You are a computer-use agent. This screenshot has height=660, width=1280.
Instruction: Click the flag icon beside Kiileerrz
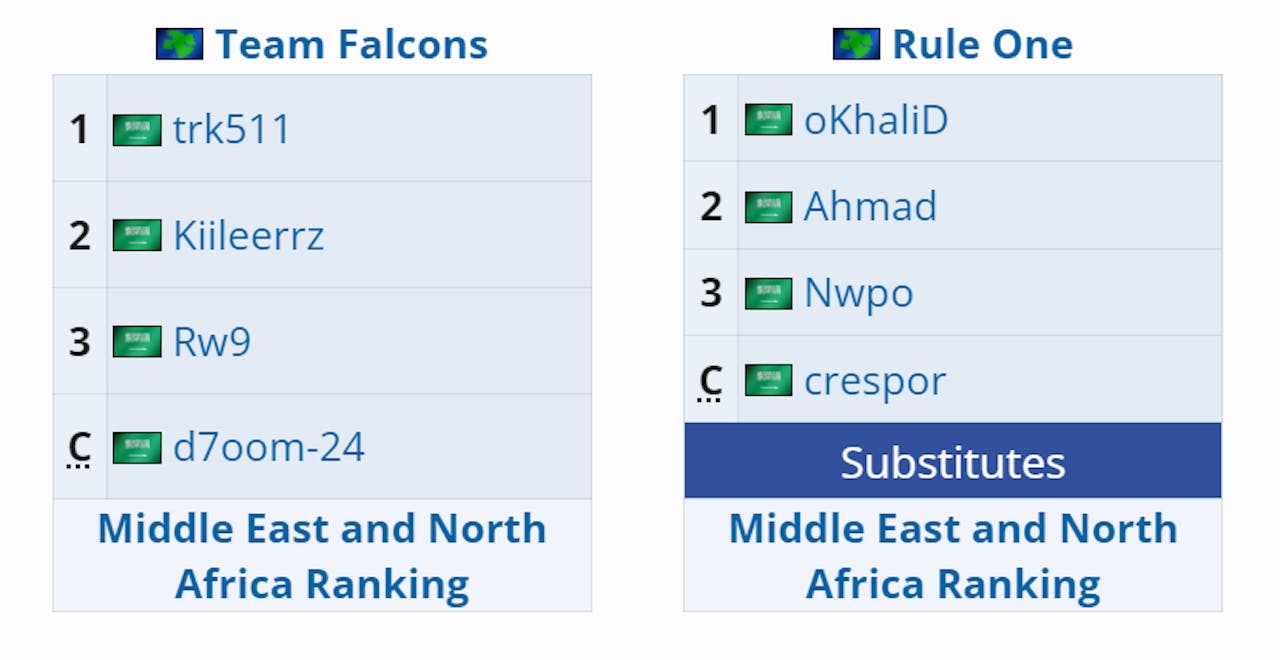[x=137, y=236]
